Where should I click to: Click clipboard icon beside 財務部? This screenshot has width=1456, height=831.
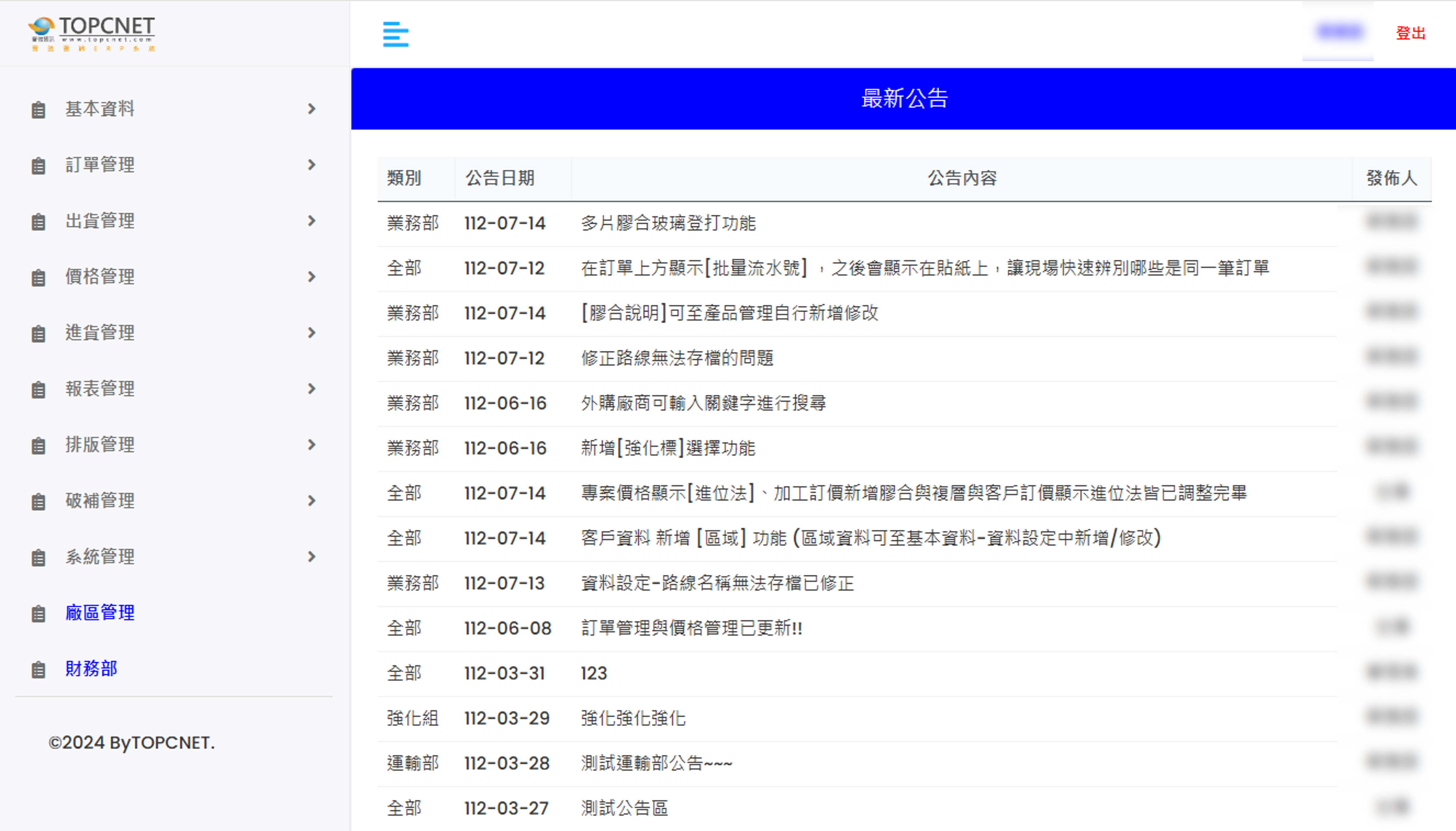38,670
